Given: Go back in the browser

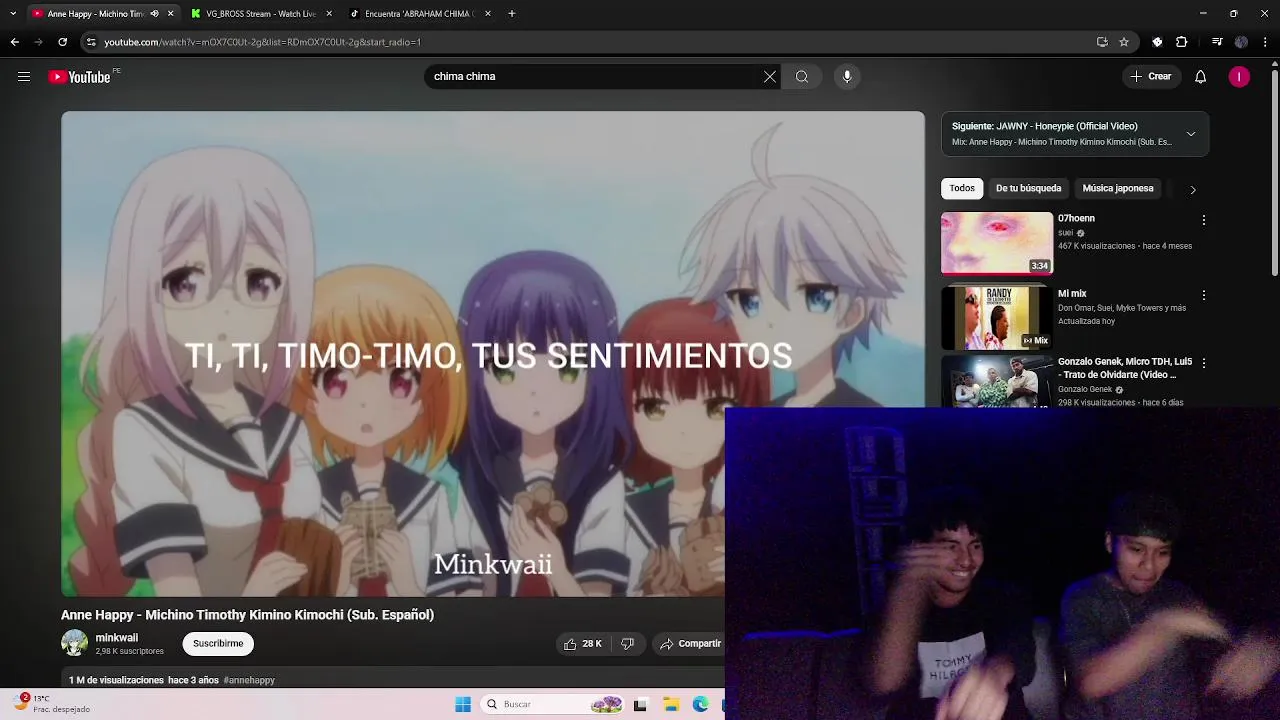Looking at the screenshot, I should pyautogui.click(x=14, y=42).
